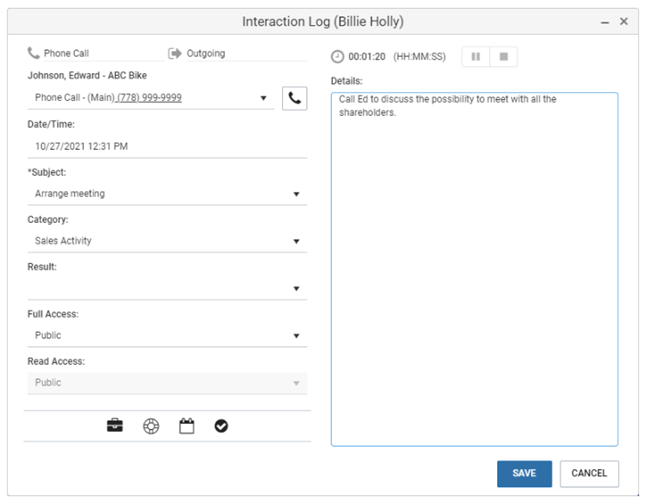Click the briefcase opportunity icon
The width and height of the screenshot is (646, 504).
coord(115,426)
